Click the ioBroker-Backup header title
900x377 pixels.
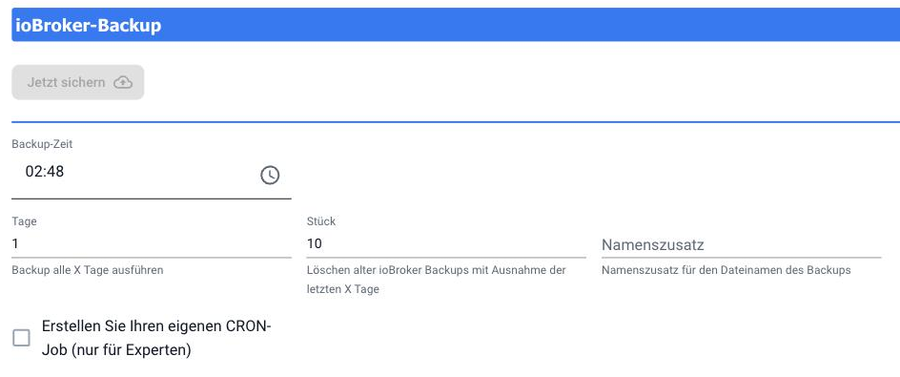tap(88, 25)
